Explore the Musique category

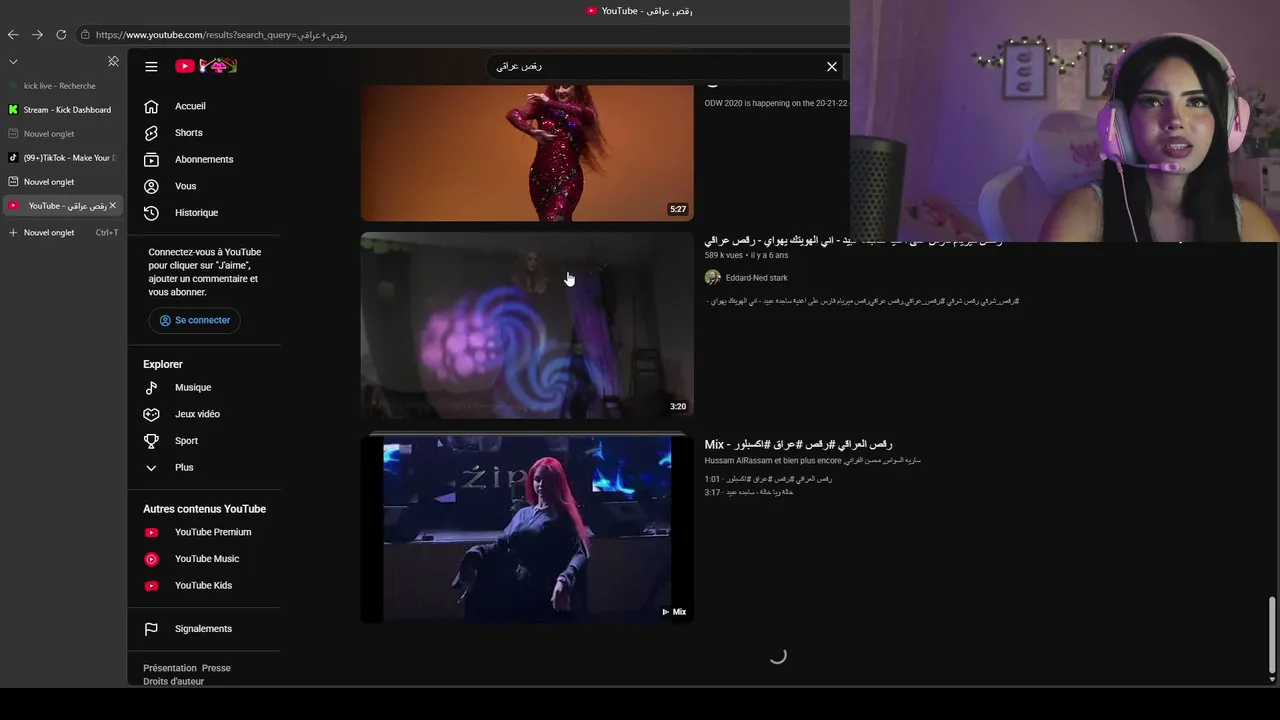pyautogui.click(x=204, y=388)
